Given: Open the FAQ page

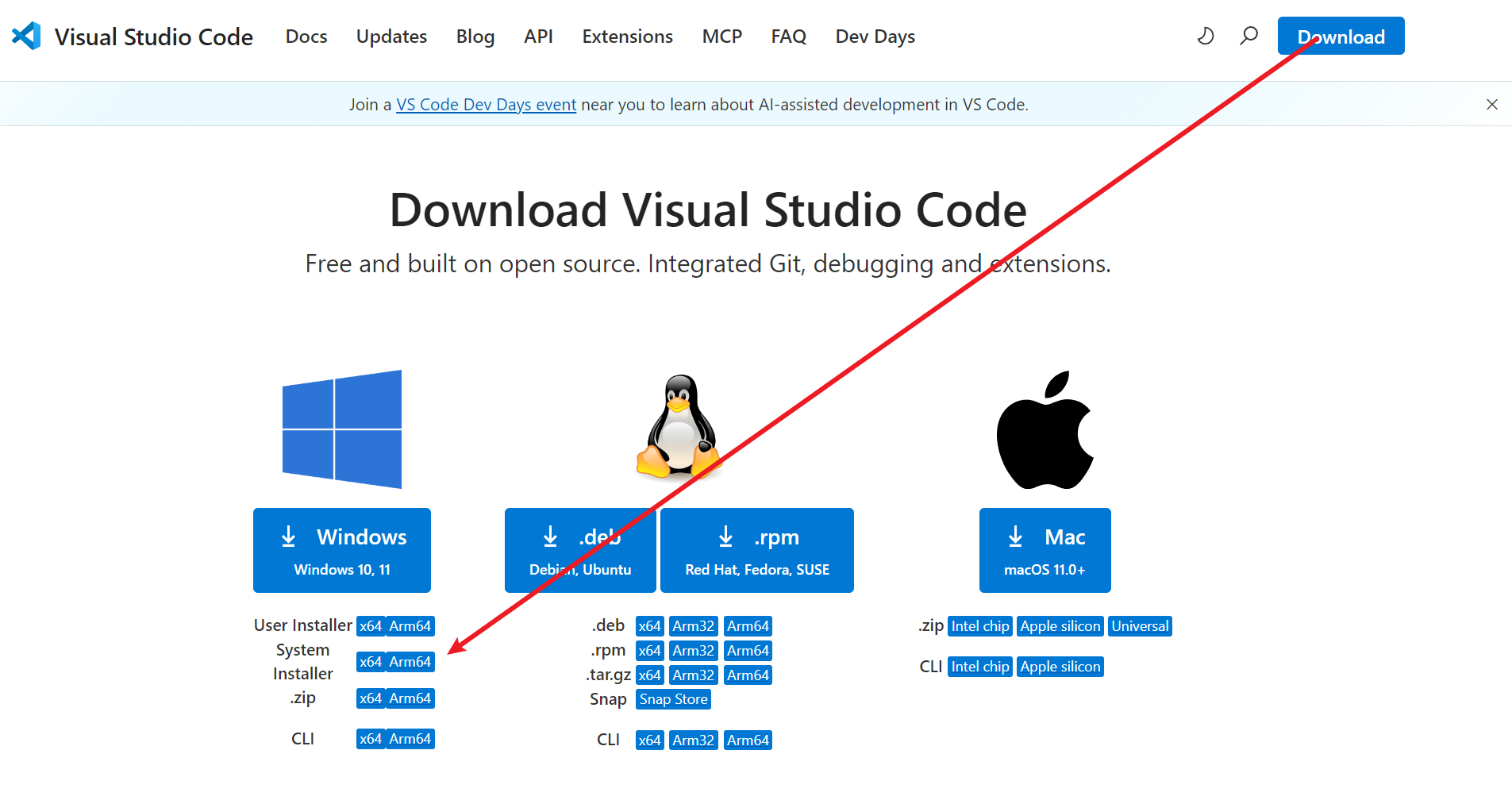Looking at the screenshot, I should [x=789, y=37].
